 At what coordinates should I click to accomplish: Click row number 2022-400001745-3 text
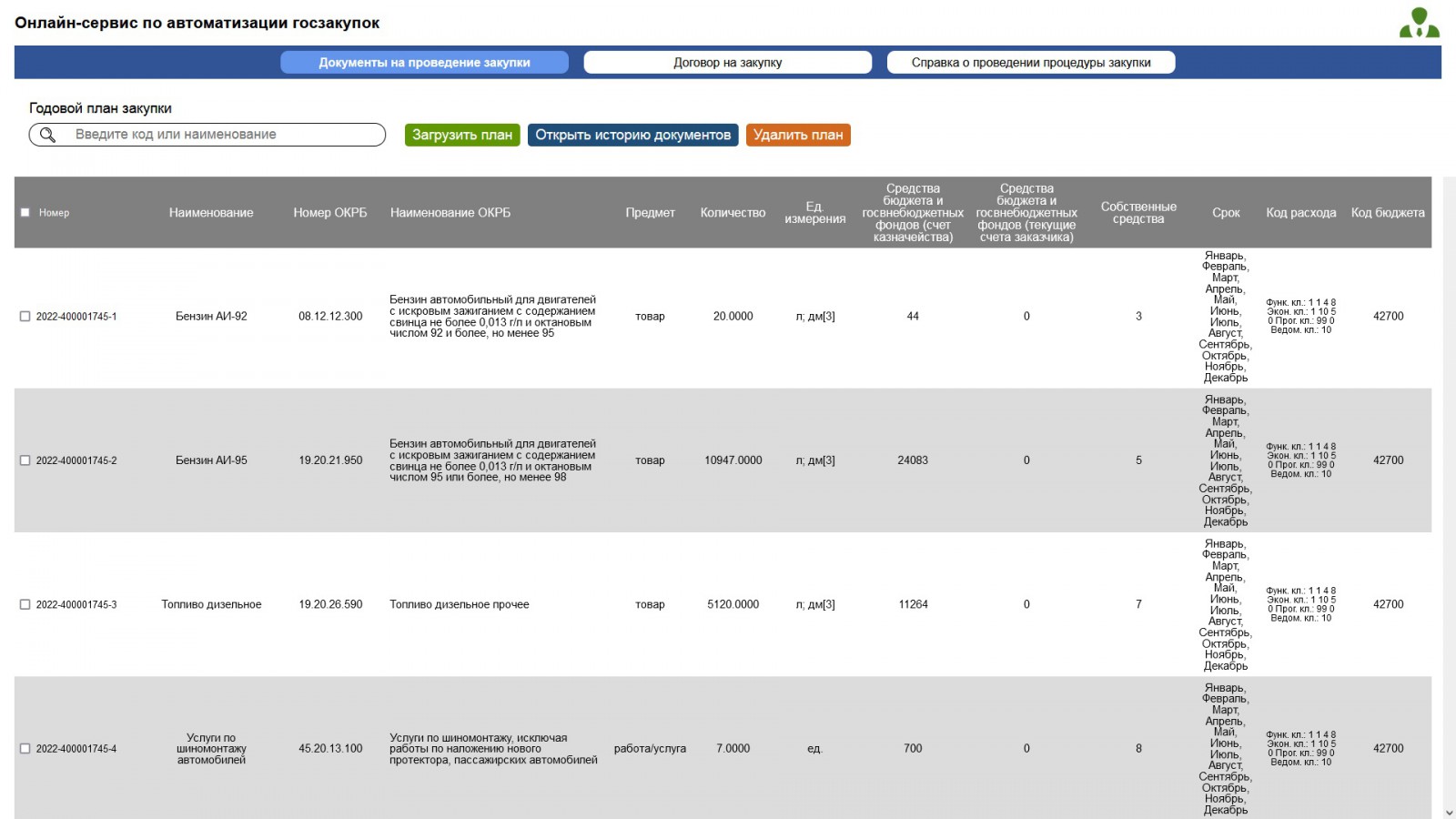[x=76, y=604]
